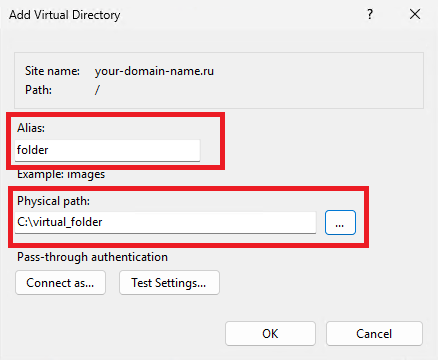Click the Physical path input field

coord(165,222)
